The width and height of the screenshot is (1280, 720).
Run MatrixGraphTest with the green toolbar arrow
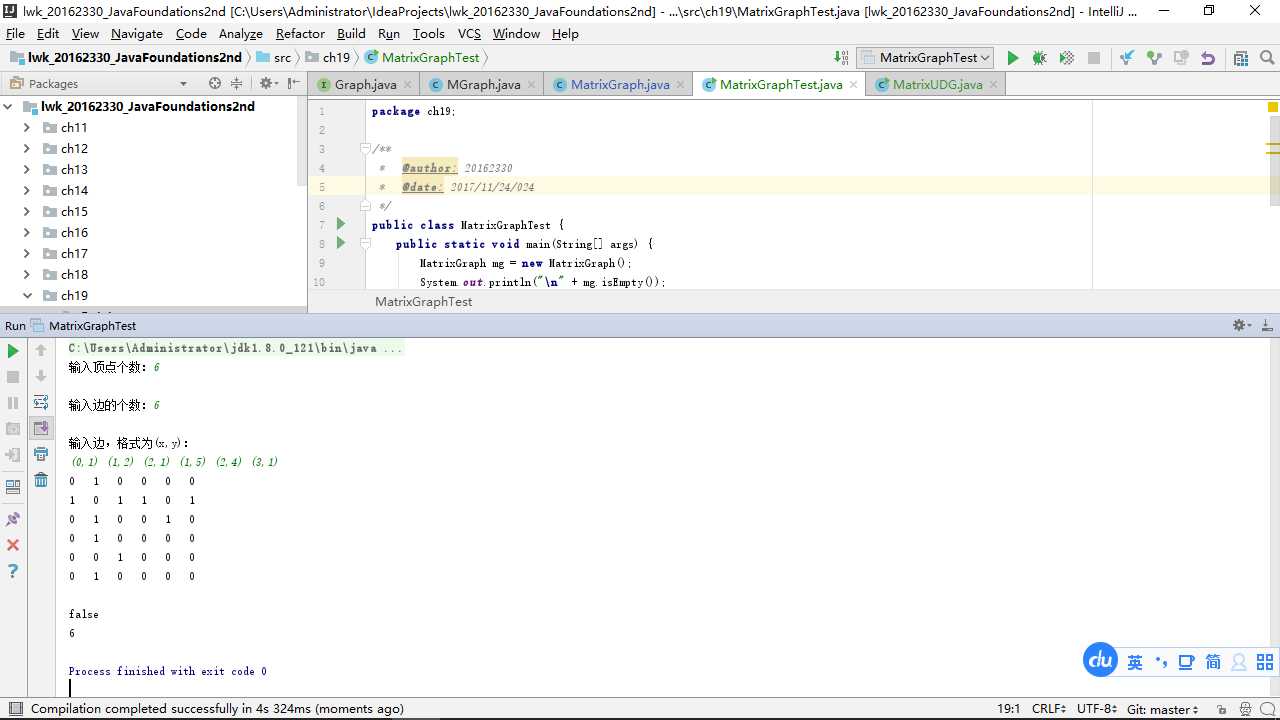tap(1012, 58)
